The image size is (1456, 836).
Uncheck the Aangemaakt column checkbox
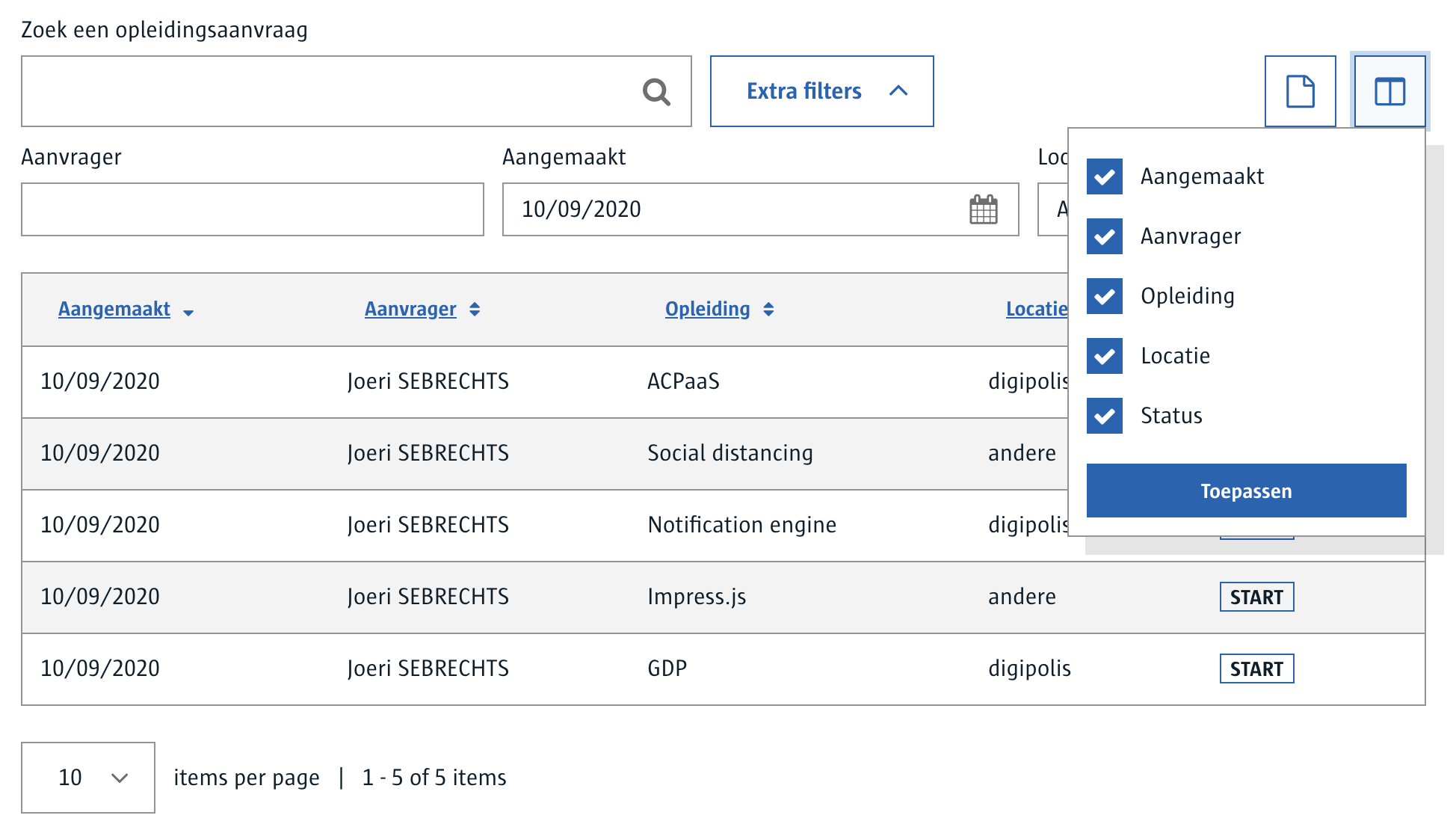(x=1105, y=176)
